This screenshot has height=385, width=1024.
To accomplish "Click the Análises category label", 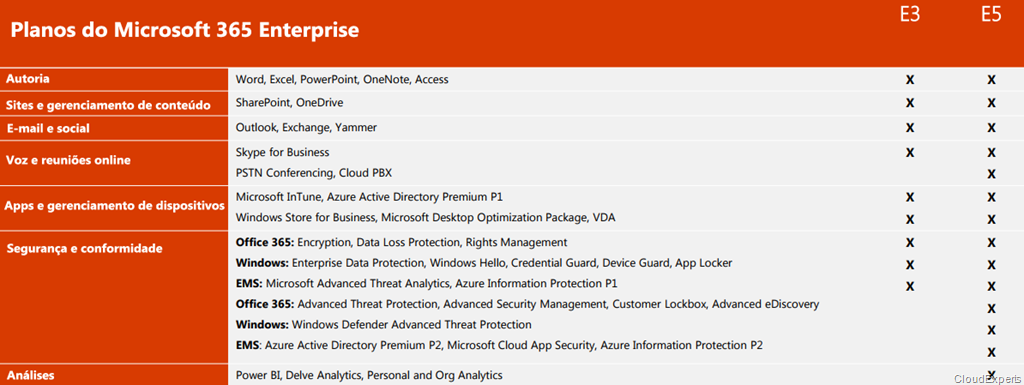I will click(31, 375).
